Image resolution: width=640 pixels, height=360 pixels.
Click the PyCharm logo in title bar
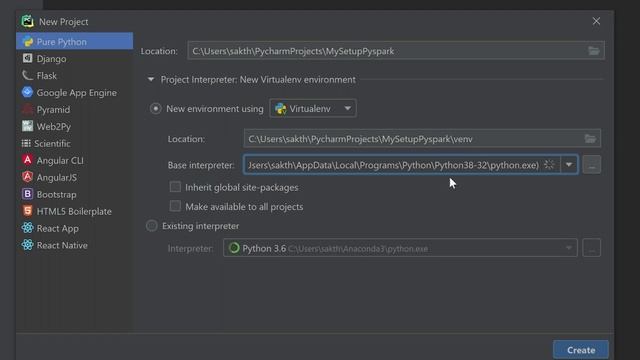click(27, 21)
